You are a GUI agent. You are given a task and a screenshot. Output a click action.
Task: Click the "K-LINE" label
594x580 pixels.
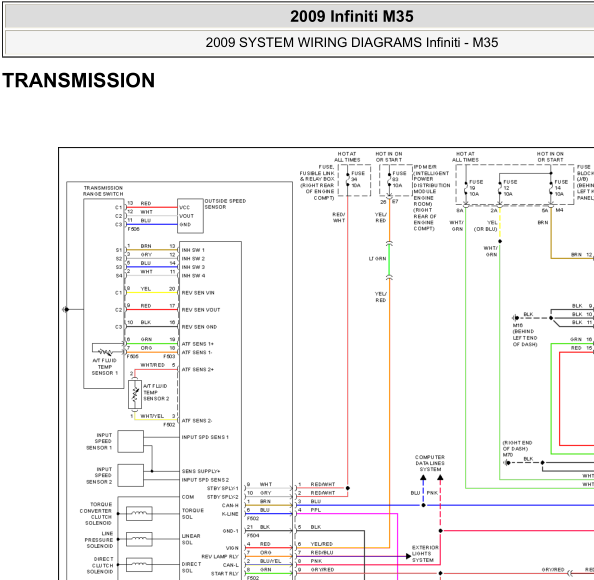[230, 514]
